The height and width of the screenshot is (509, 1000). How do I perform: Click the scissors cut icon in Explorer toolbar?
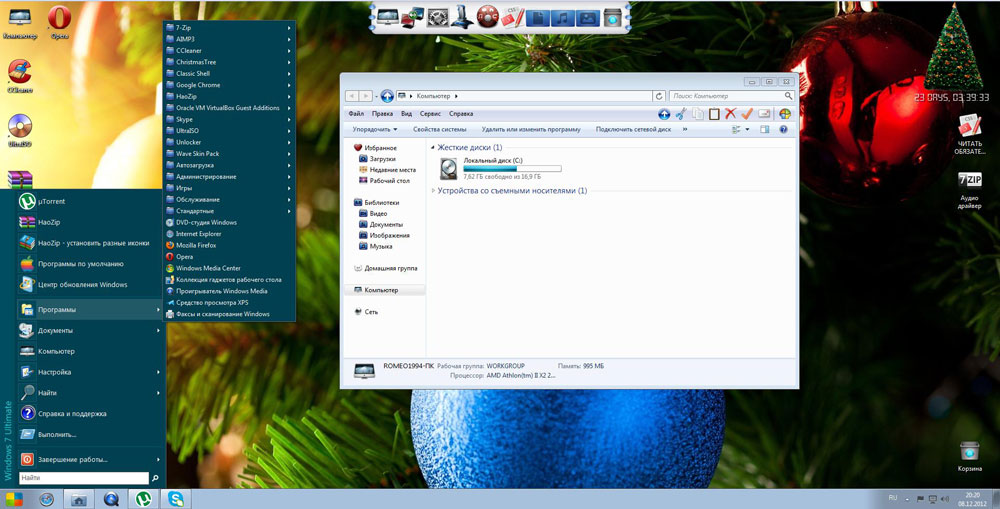coord(680,114)
